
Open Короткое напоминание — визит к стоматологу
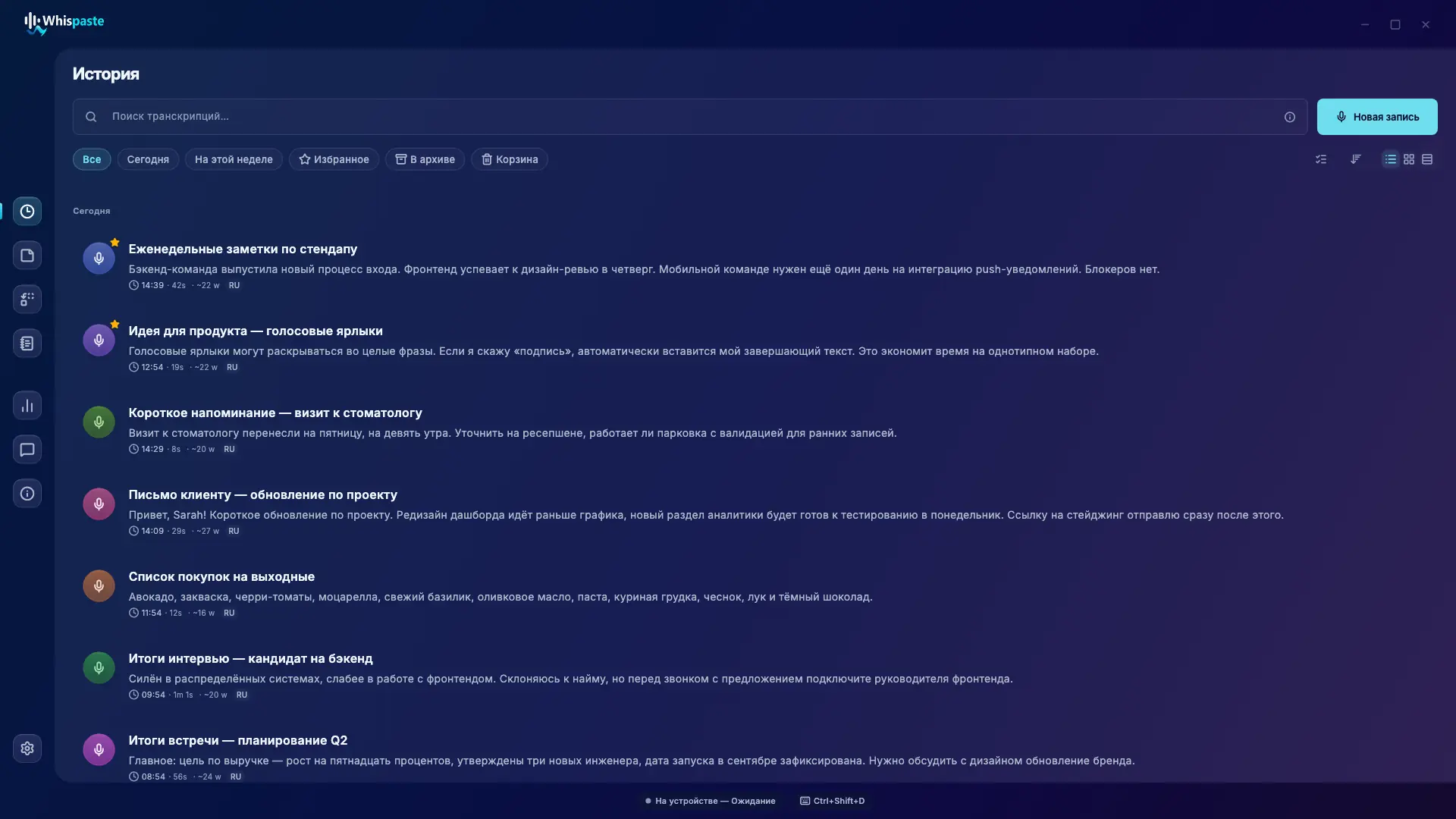click(x=275, y=413)
